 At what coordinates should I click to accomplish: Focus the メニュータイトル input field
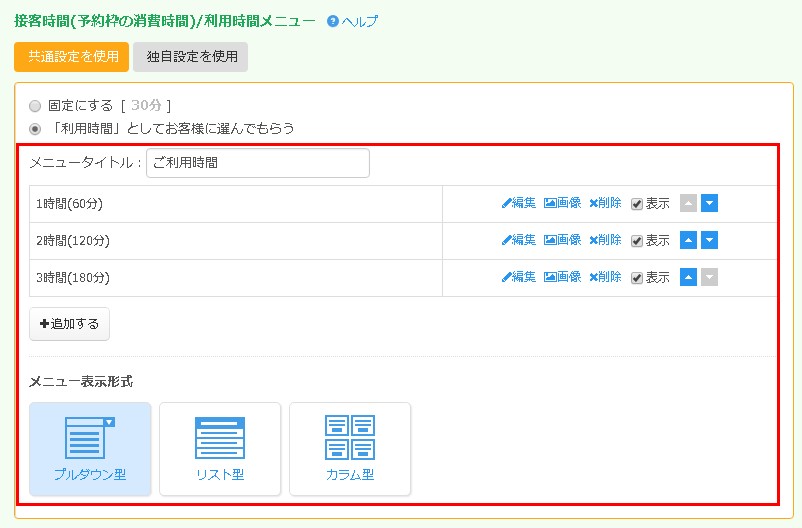point(258,163)
